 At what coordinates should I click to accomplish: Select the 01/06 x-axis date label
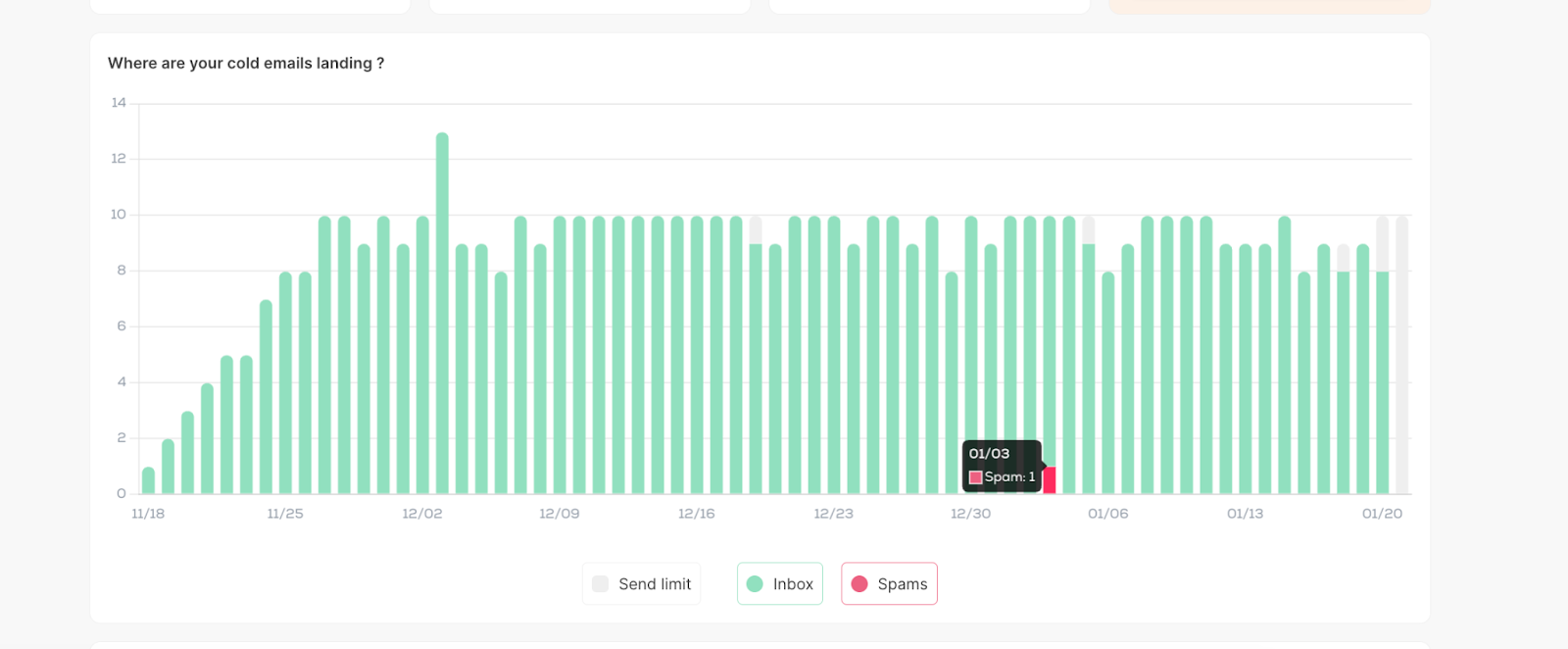1108,514
